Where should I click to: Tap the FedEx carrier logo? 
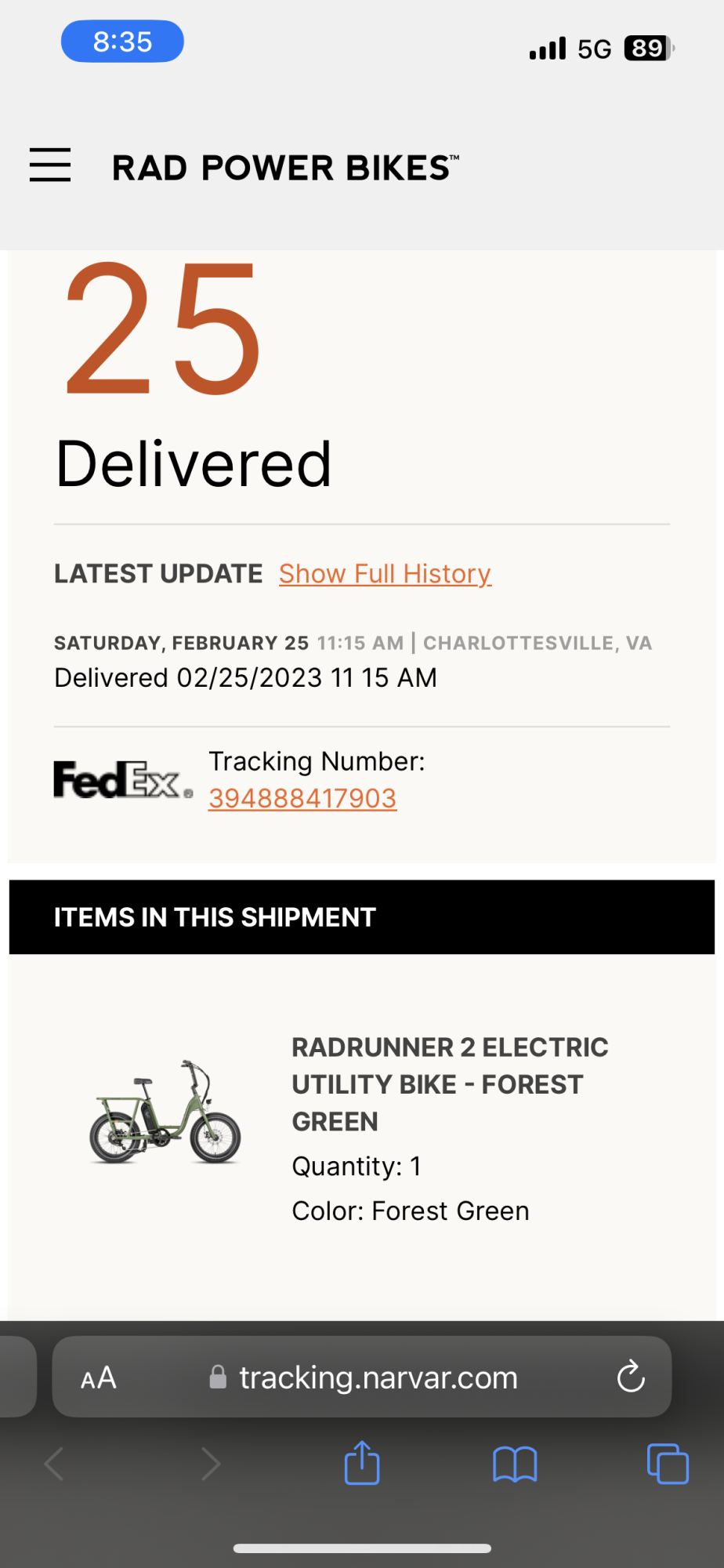pos(123,780)
